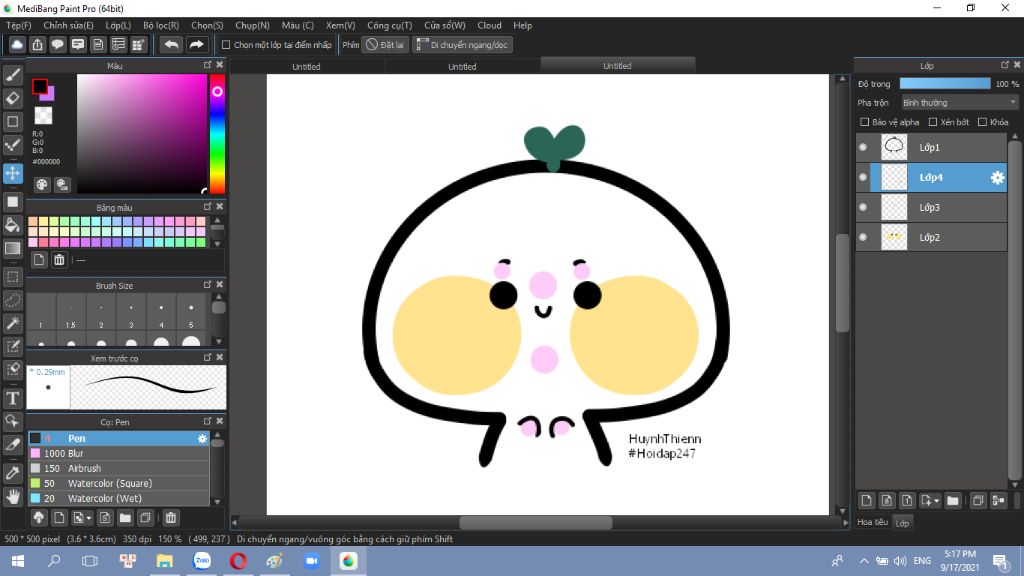Image resolution: width=1024 pixels, height=576 pixels.
Task: Expand the add-layer dropdown arrow
Action: (x=937, y=501)
